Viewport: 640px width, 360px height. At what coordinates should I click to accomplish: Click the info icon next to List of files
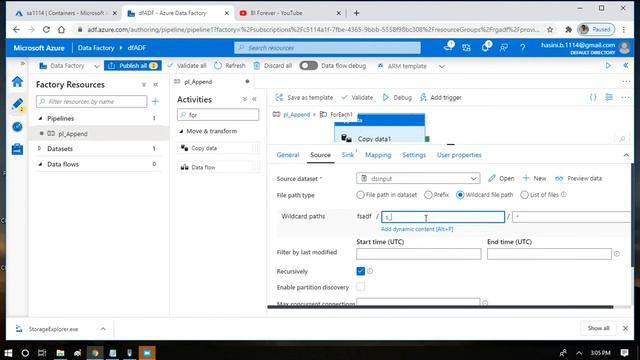click(564, 195)
